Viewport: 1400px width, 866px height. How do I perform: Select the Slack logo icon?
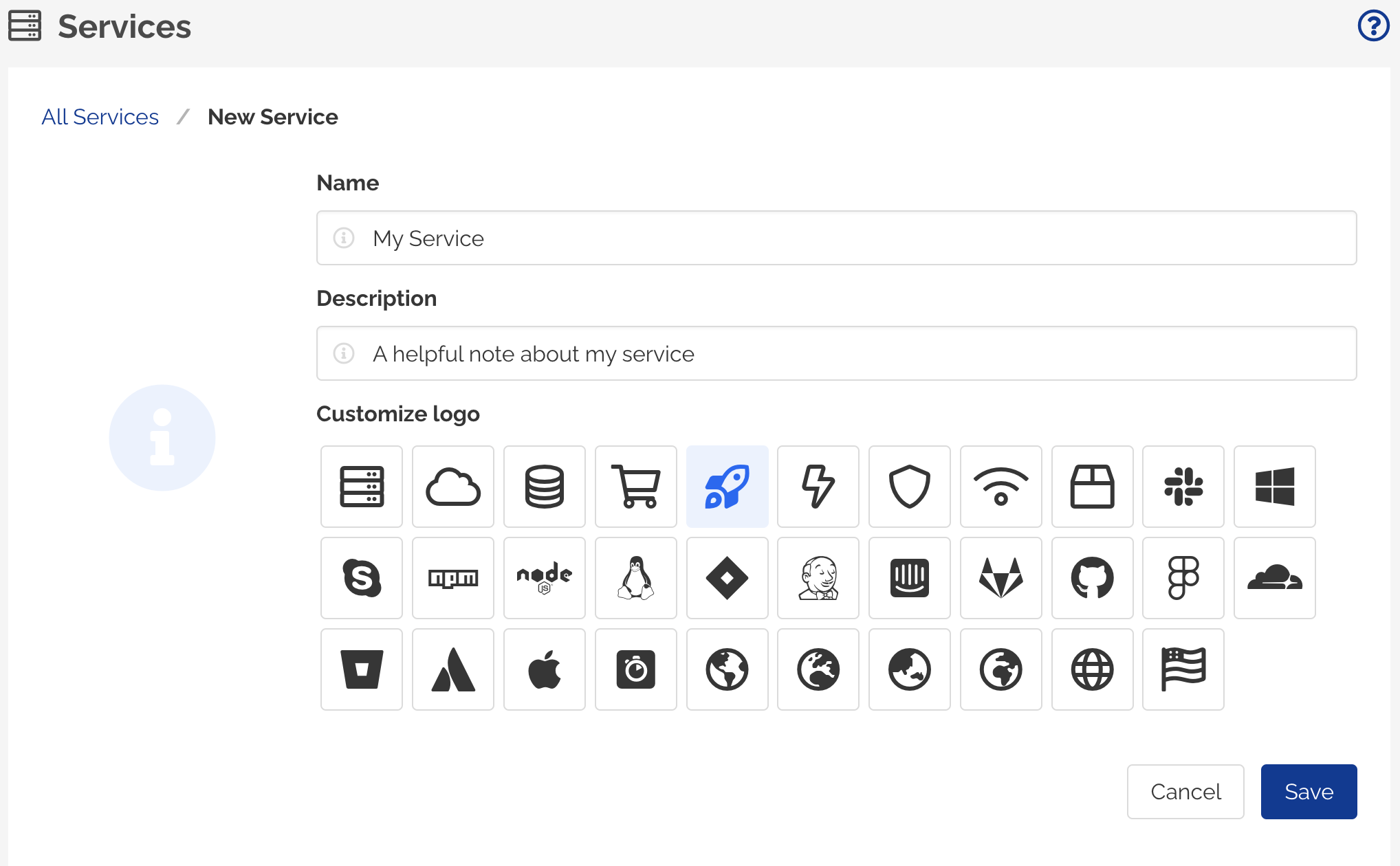click(1183, 487)
